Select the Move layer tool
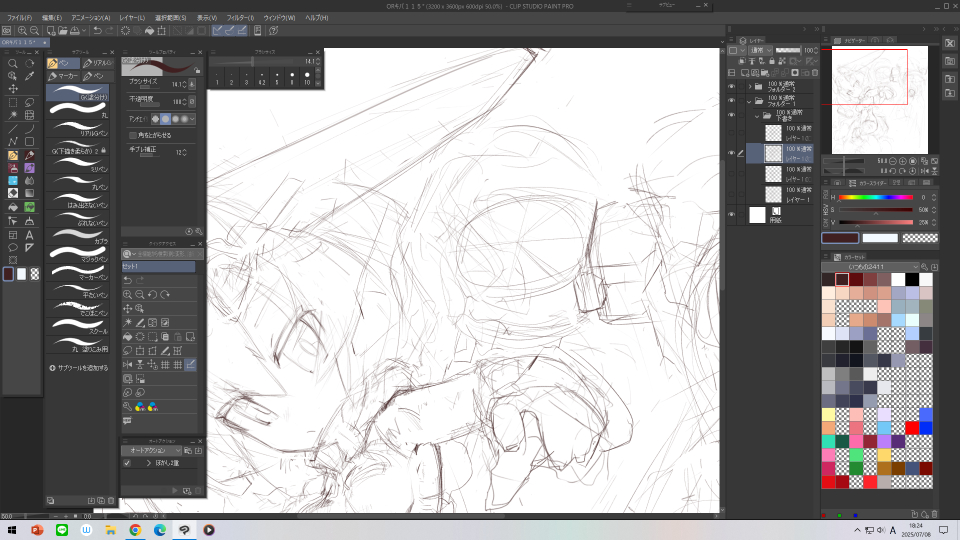 pos(12,89)
